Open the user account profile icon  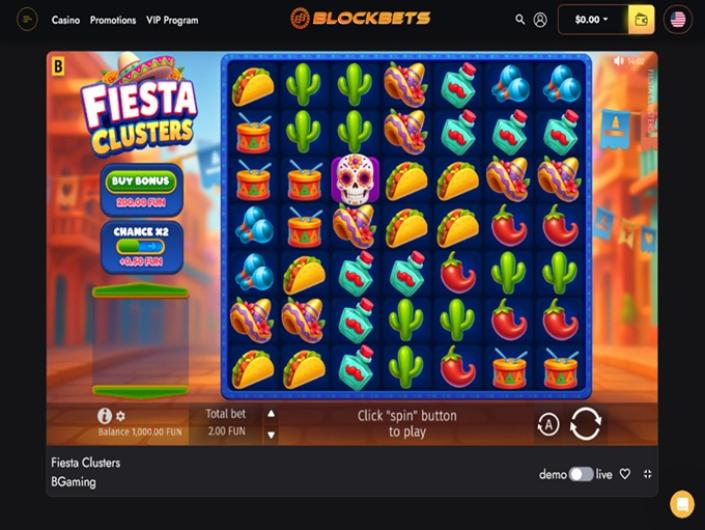click(540, 19)
